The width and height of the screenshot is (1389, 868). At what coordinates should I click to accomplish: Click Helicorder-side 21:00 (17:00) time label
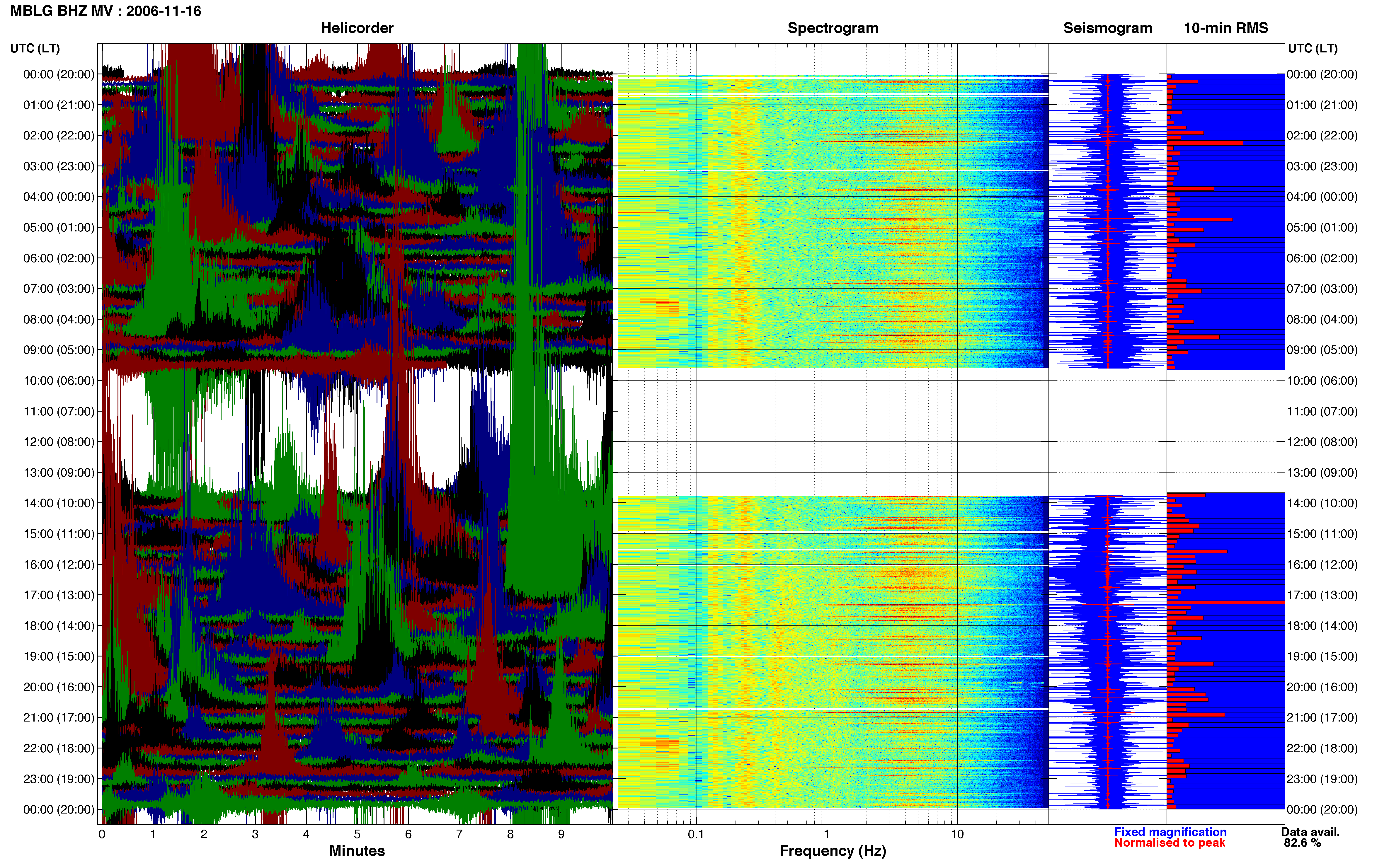click(59, 718)
